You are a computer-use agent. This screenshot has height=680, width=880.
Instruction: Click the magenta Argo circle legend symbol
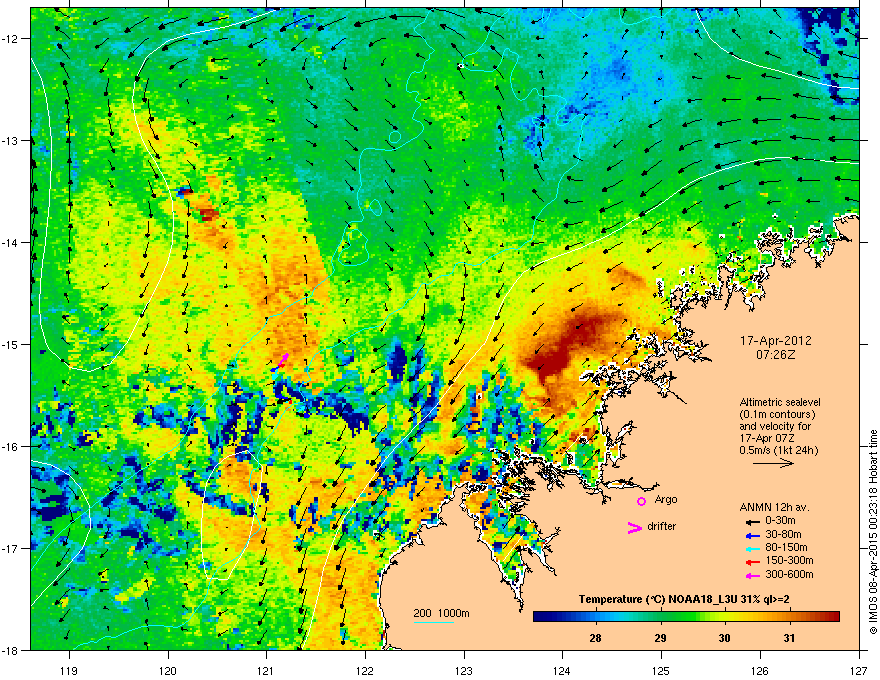[641, 501]
